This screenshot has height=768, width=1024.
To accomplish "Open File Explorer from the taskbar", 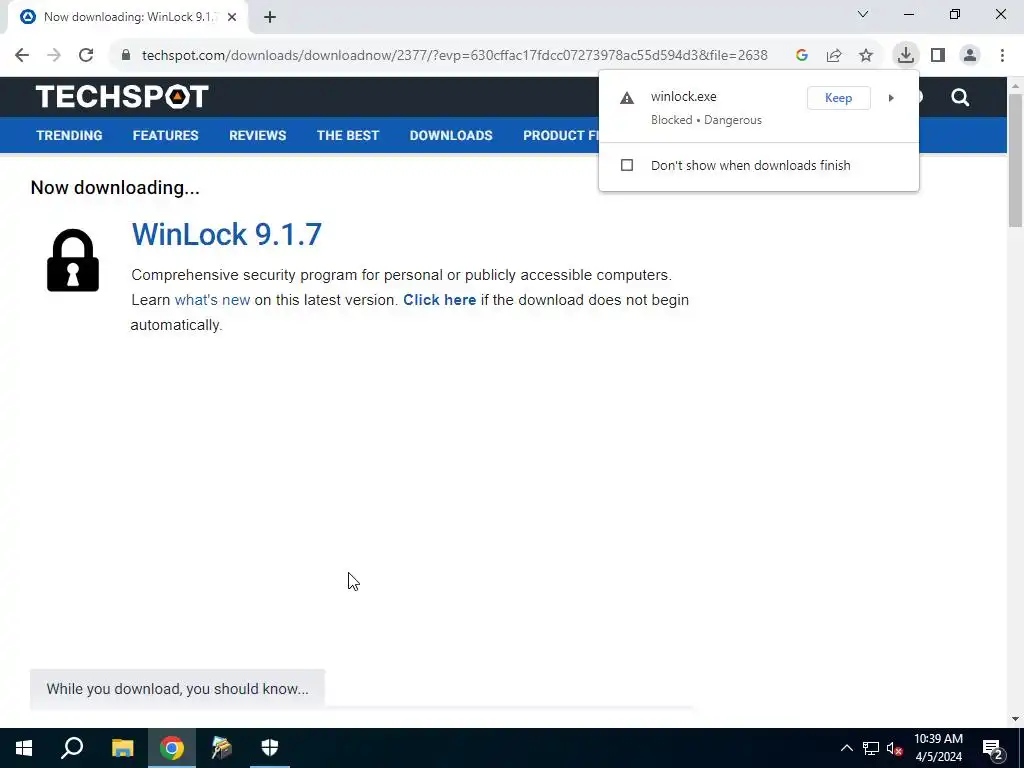I will [122, 748].
